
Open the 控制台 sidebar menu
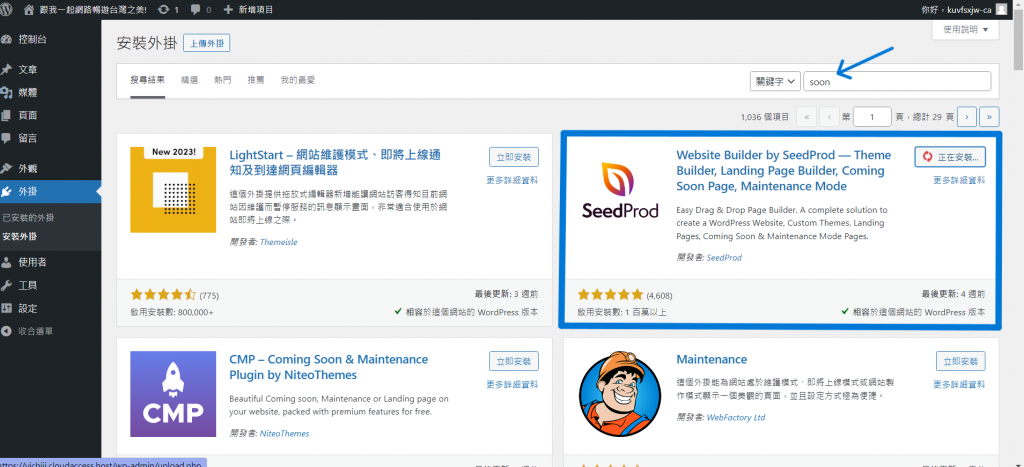pyautogui.click(x=50, y=39)
